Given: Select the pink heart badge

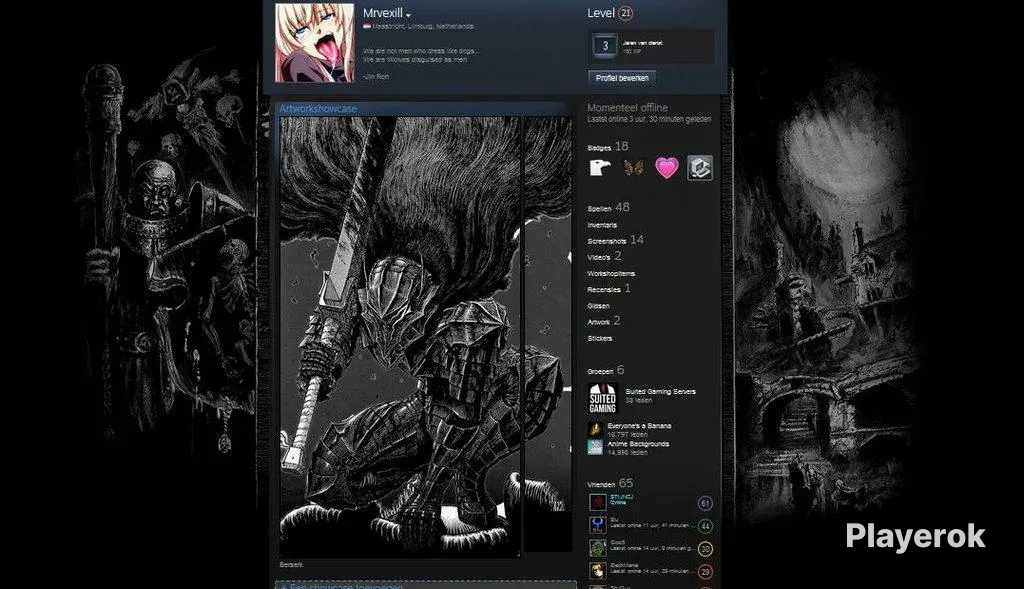Looking at the screenshot, I should [667, 167].
